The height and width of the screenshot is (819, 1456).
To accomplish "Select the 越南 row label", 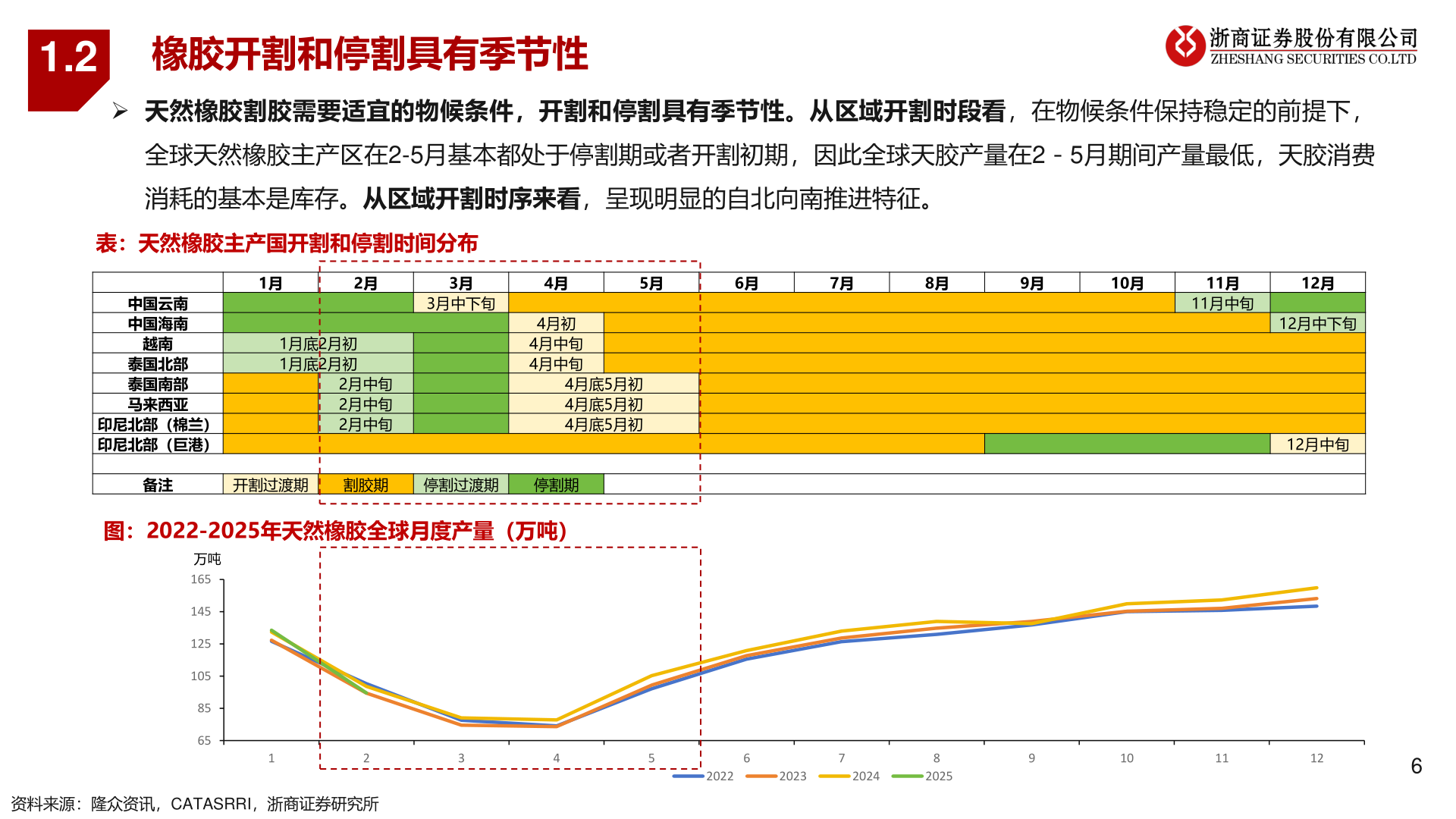I will tap(158, 344).
